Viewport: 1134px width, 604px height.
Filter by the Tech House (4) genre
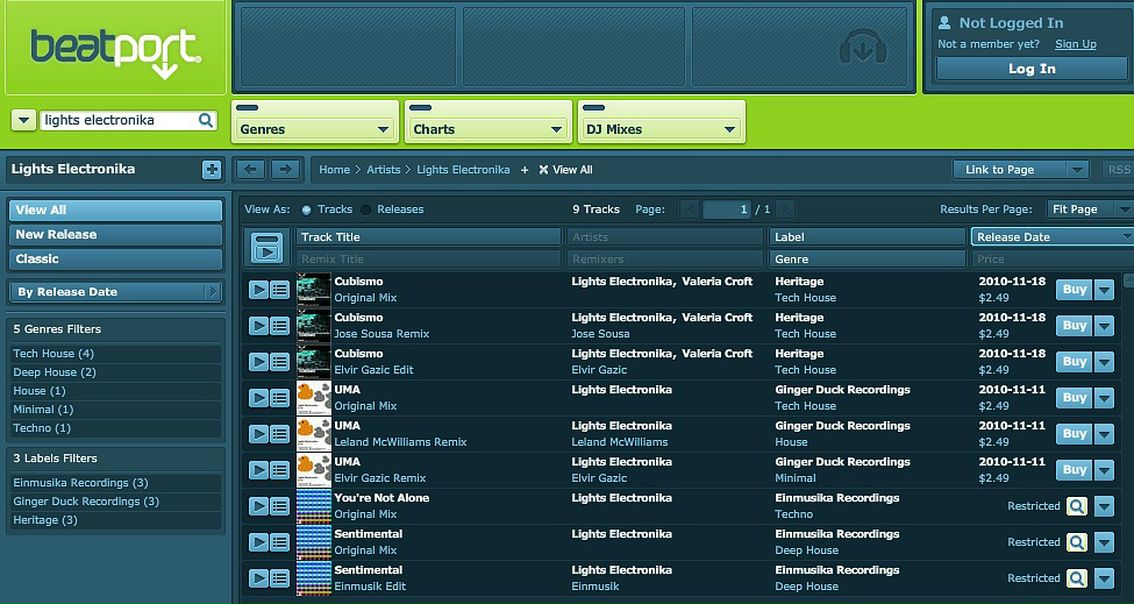tap(53, 354)
